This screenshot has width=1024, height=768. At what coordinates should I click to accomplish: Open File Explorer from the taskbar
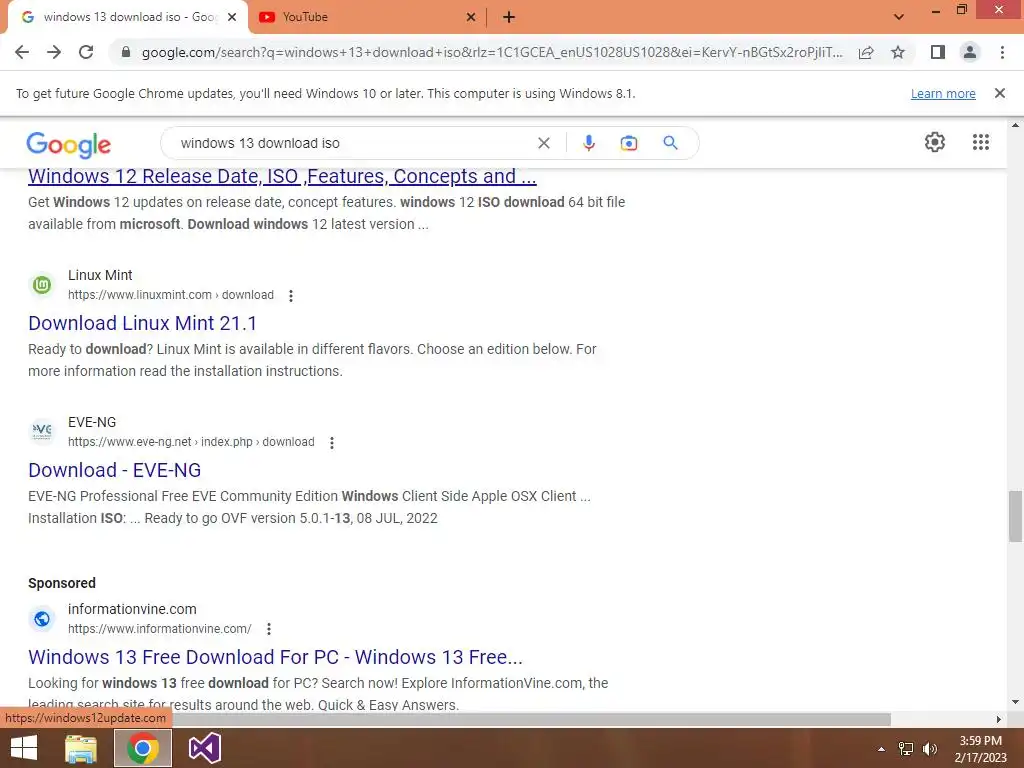81,748
